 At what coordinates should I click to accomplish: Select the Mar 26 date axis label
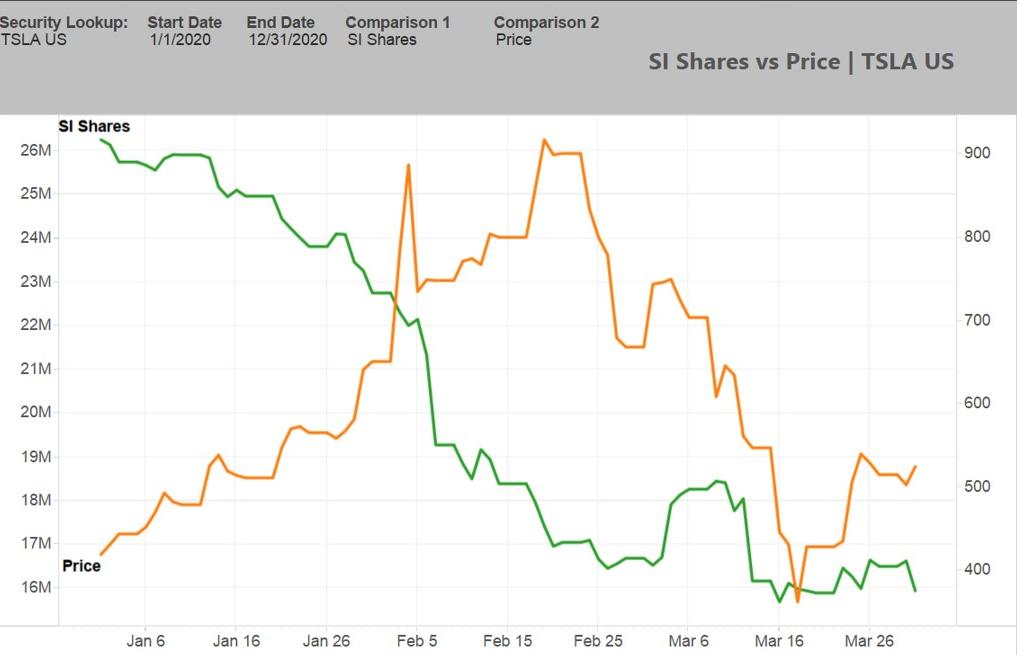868,641
